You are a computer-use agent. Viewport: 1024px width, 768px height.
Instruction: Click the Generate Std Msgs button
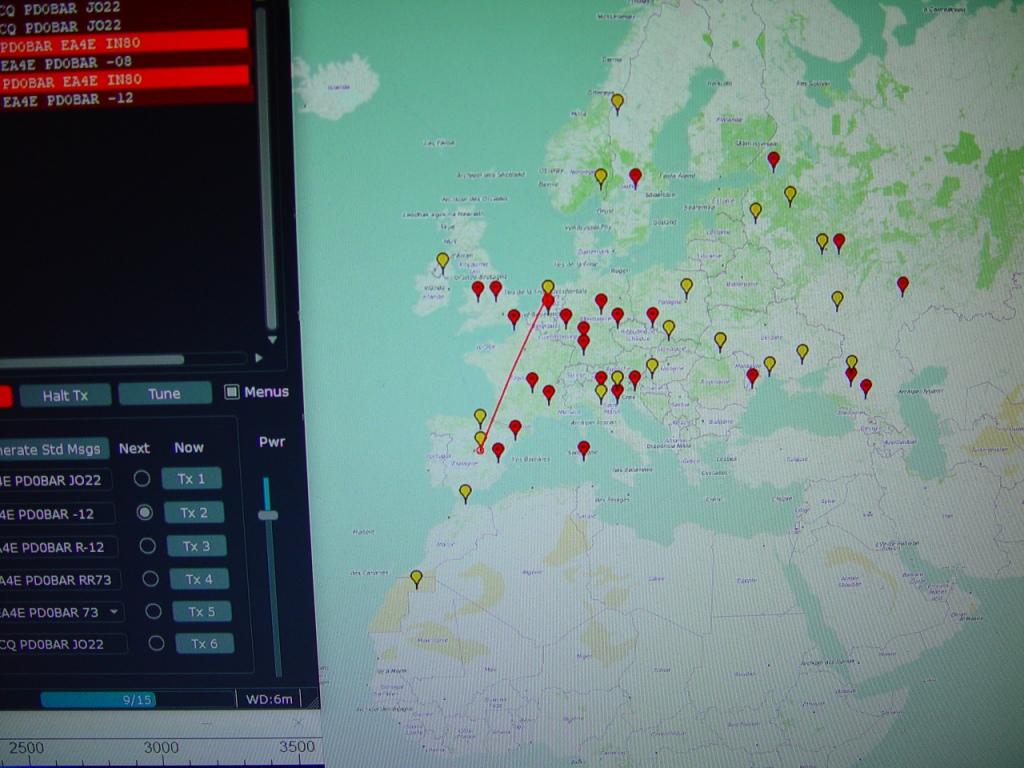[52, 449]
